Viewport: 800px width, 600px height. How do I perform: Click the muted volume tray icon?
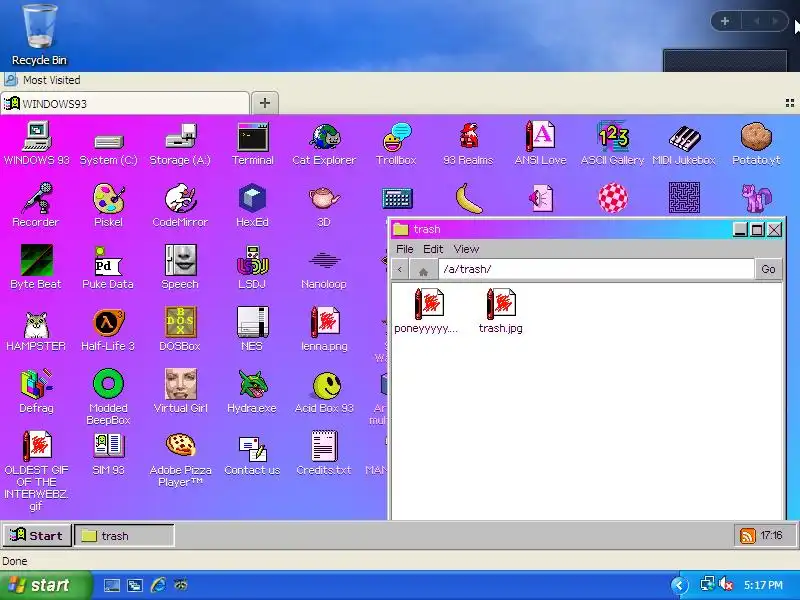click(725, 584)
